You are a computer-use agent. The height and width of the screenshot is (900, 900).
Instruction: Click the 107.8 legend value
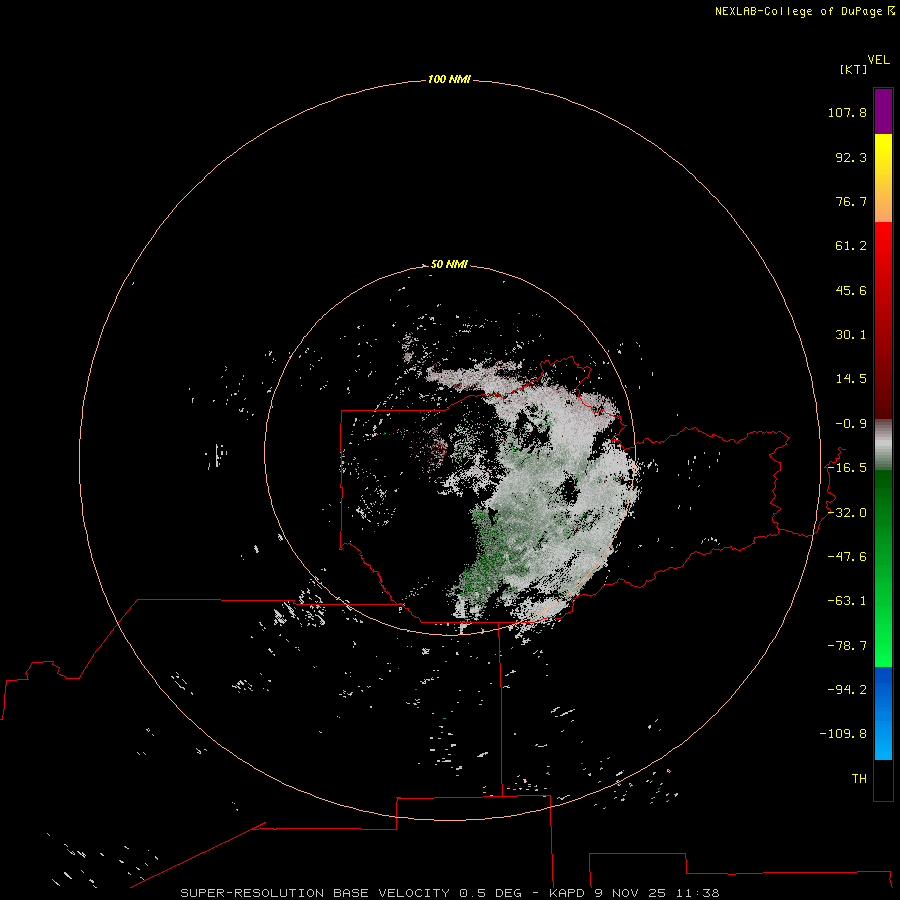[847, 112]
